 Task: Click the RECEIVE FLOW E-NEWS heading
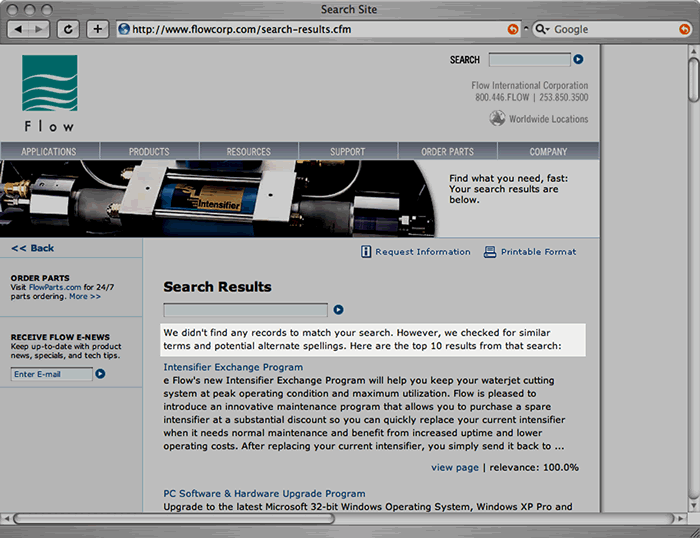point(60,337)
